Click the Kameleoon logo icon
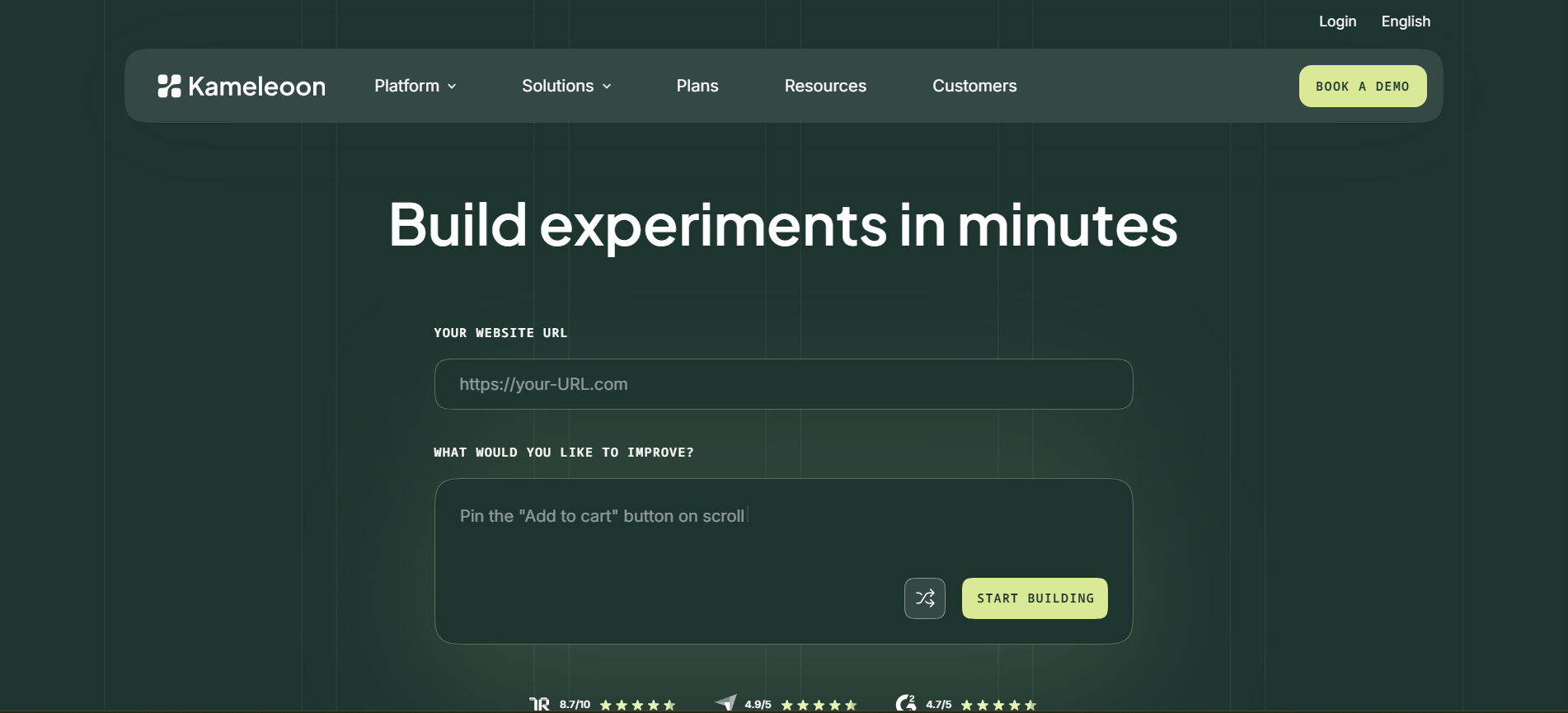 pyautogui.click(x=169, y=86)
